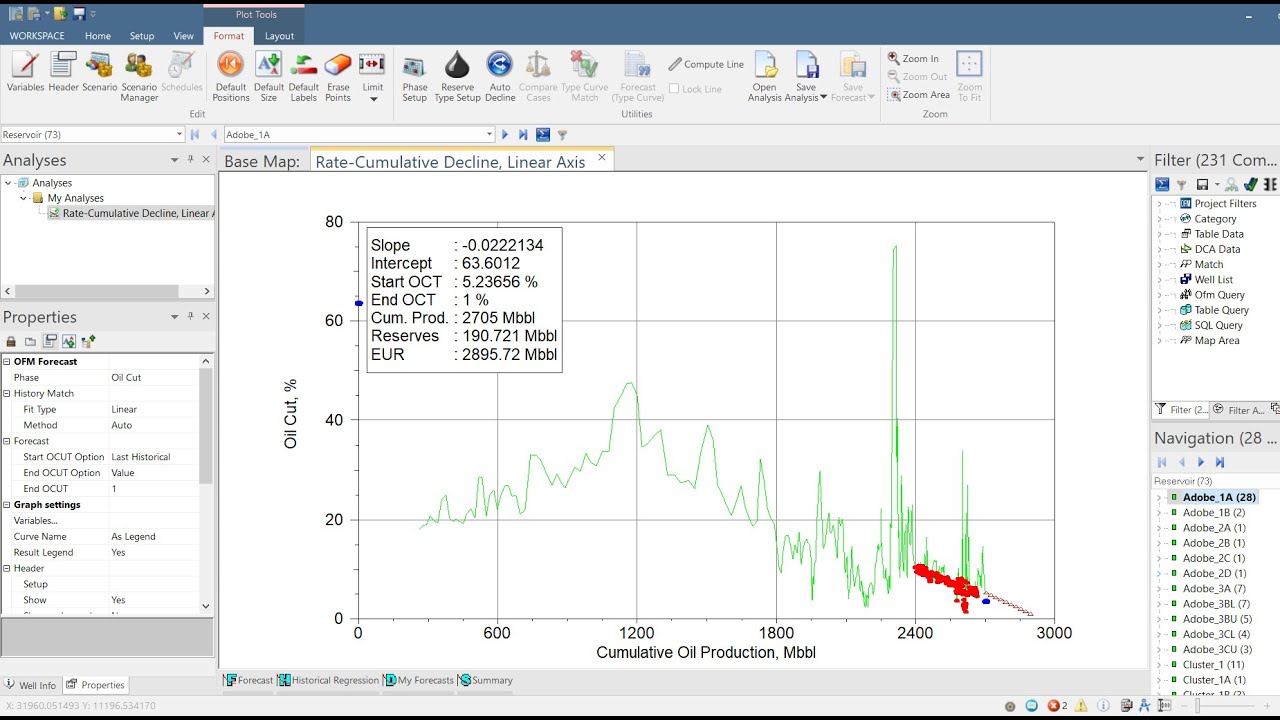Click the End OCUT value field
The height and width of the screenshot is (720, 1280).
(153, 489)
